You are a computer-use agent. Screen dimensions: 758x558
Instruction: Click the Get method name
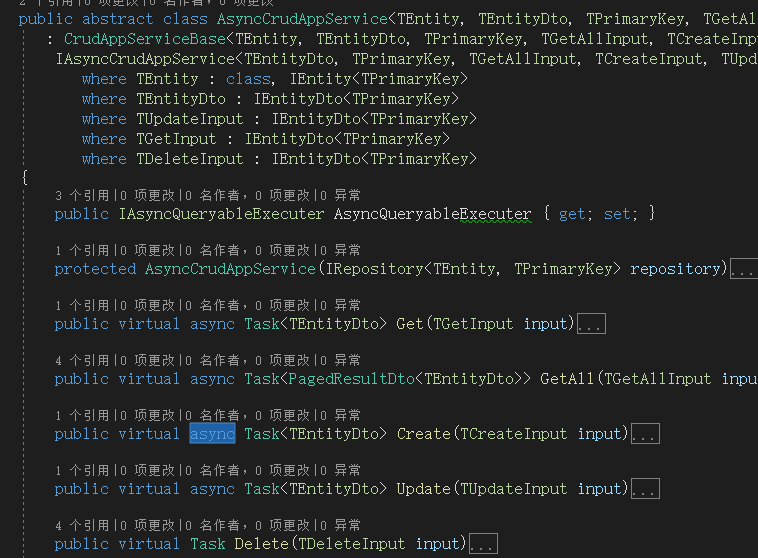click(409, 324)
